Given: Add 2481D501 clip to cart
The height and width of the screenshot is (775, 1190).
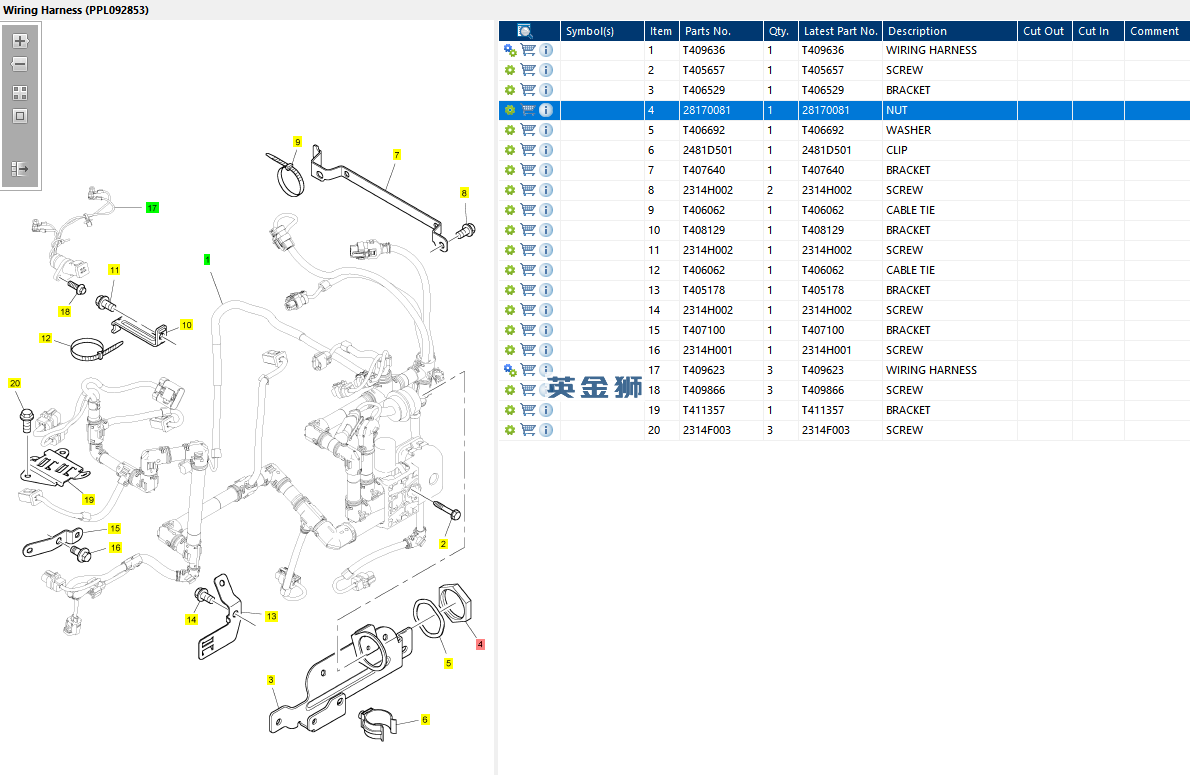Looking at the screenshot, I should (528, 150).
